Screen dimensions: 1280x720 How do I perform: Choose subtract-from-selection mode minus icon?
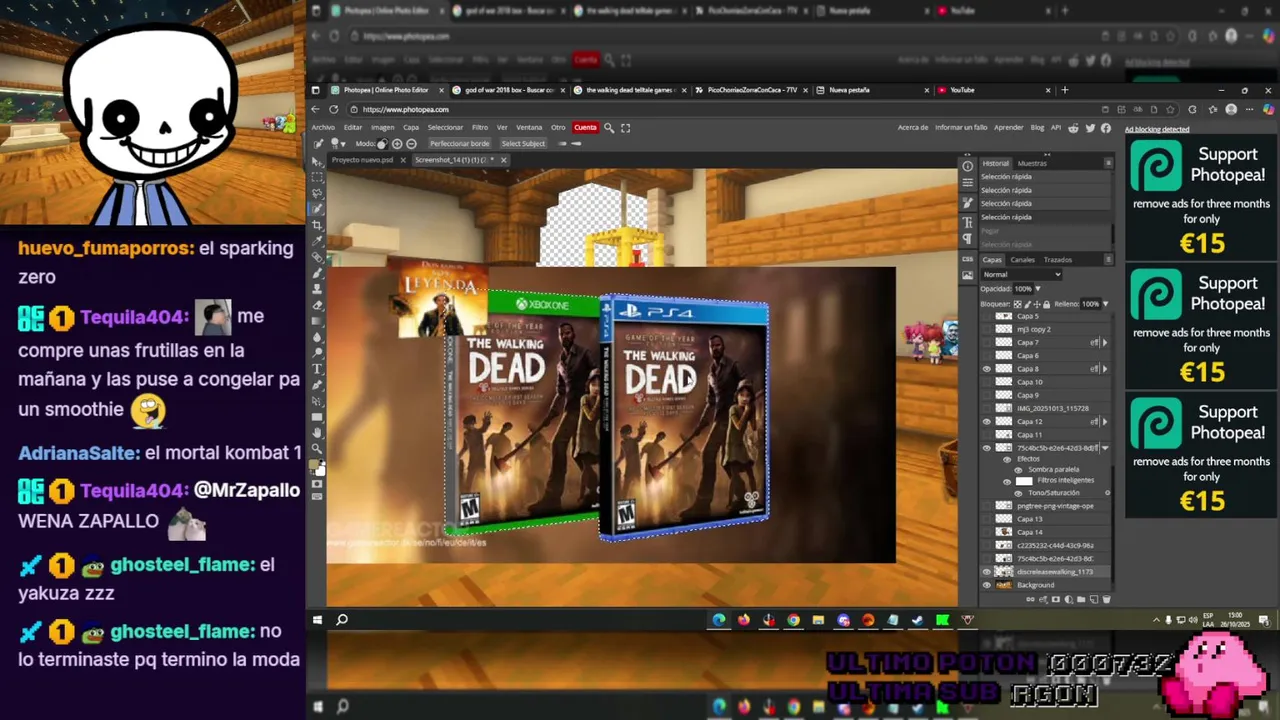(411, 144)
